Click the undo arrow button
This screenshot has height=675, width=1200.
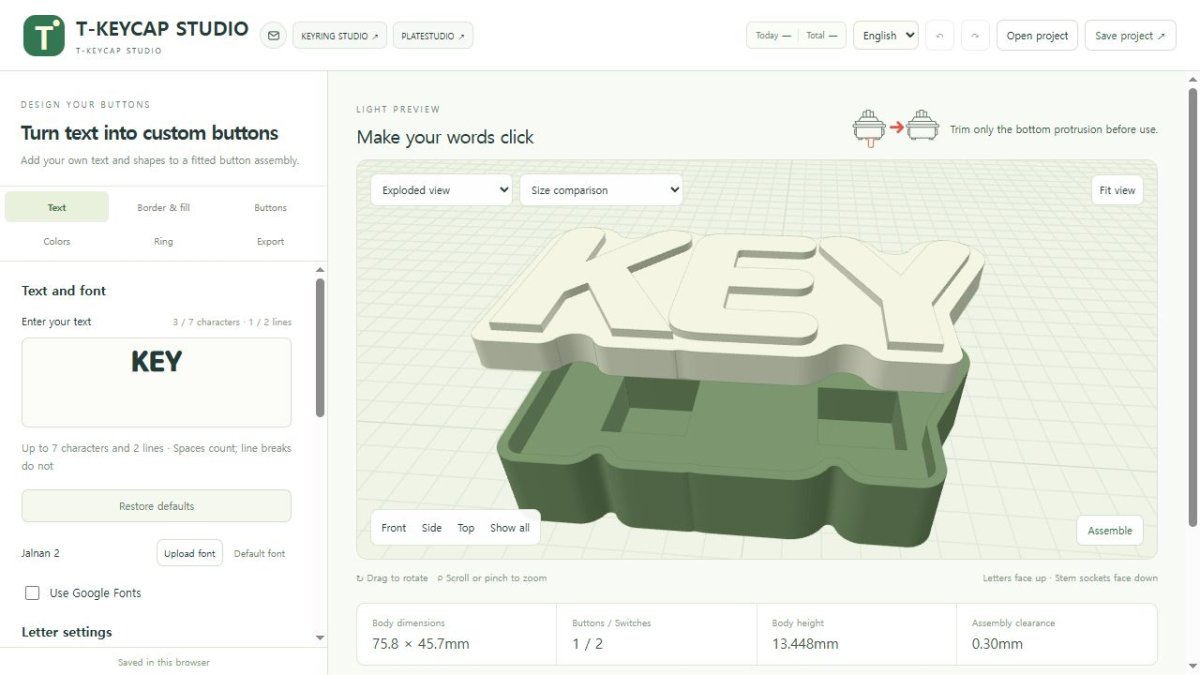click(939, 36)
